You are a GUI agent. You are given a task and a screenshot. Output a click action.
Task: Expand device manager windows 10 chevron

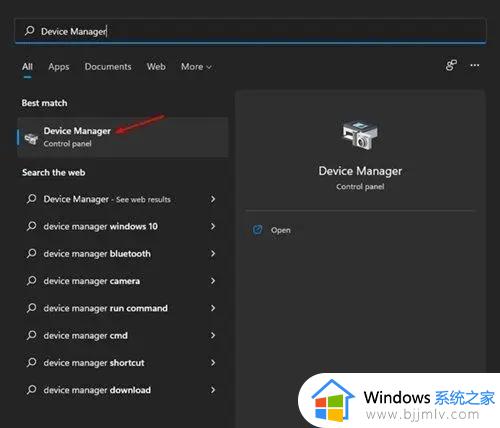[x=213, y=226]
